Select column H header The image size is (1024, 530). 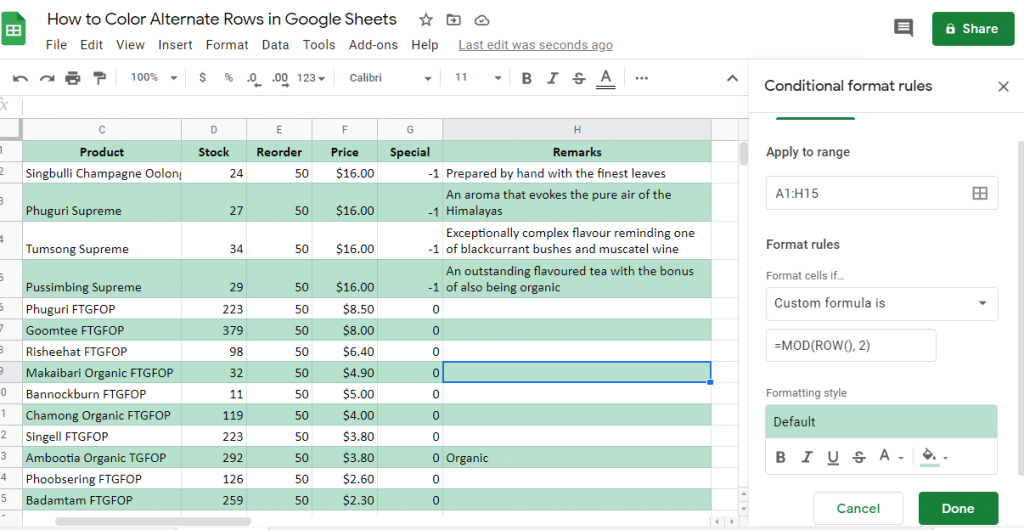[x=577, y=130]
